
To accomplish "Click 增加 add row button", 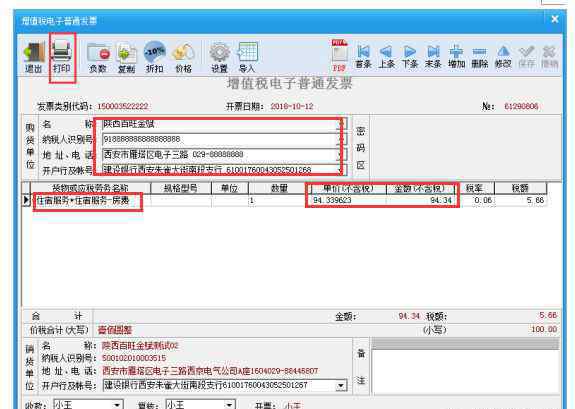I will (x=456, y=56).
